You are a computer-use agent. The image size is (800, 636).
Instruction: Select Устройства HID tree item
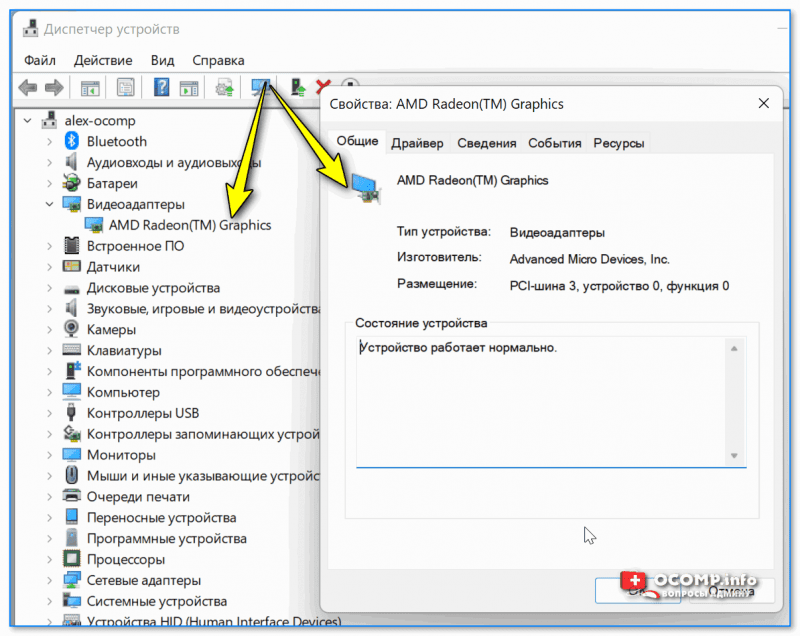coord(214,622)
